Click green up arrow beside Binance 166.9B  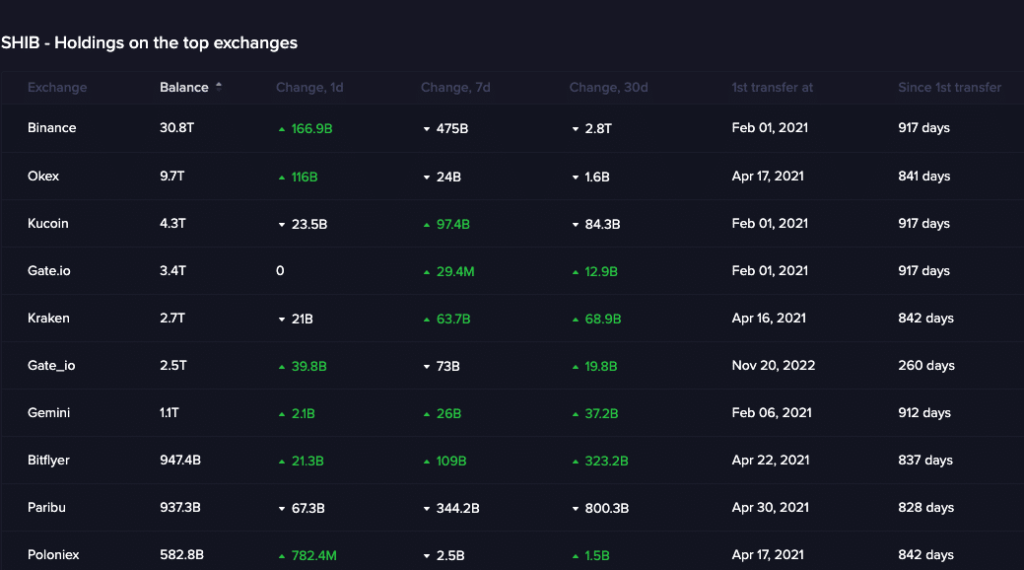click(281, 129)
